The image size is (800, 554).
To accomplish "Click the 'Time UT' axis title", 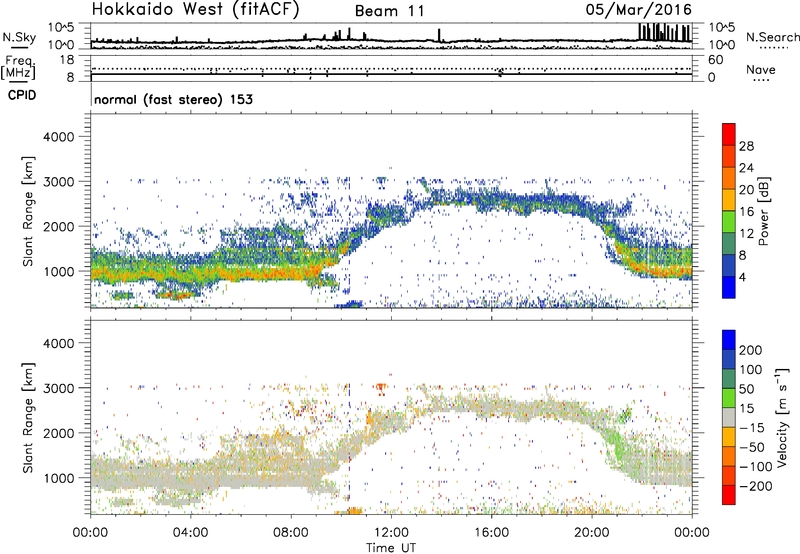I will 391,548.
